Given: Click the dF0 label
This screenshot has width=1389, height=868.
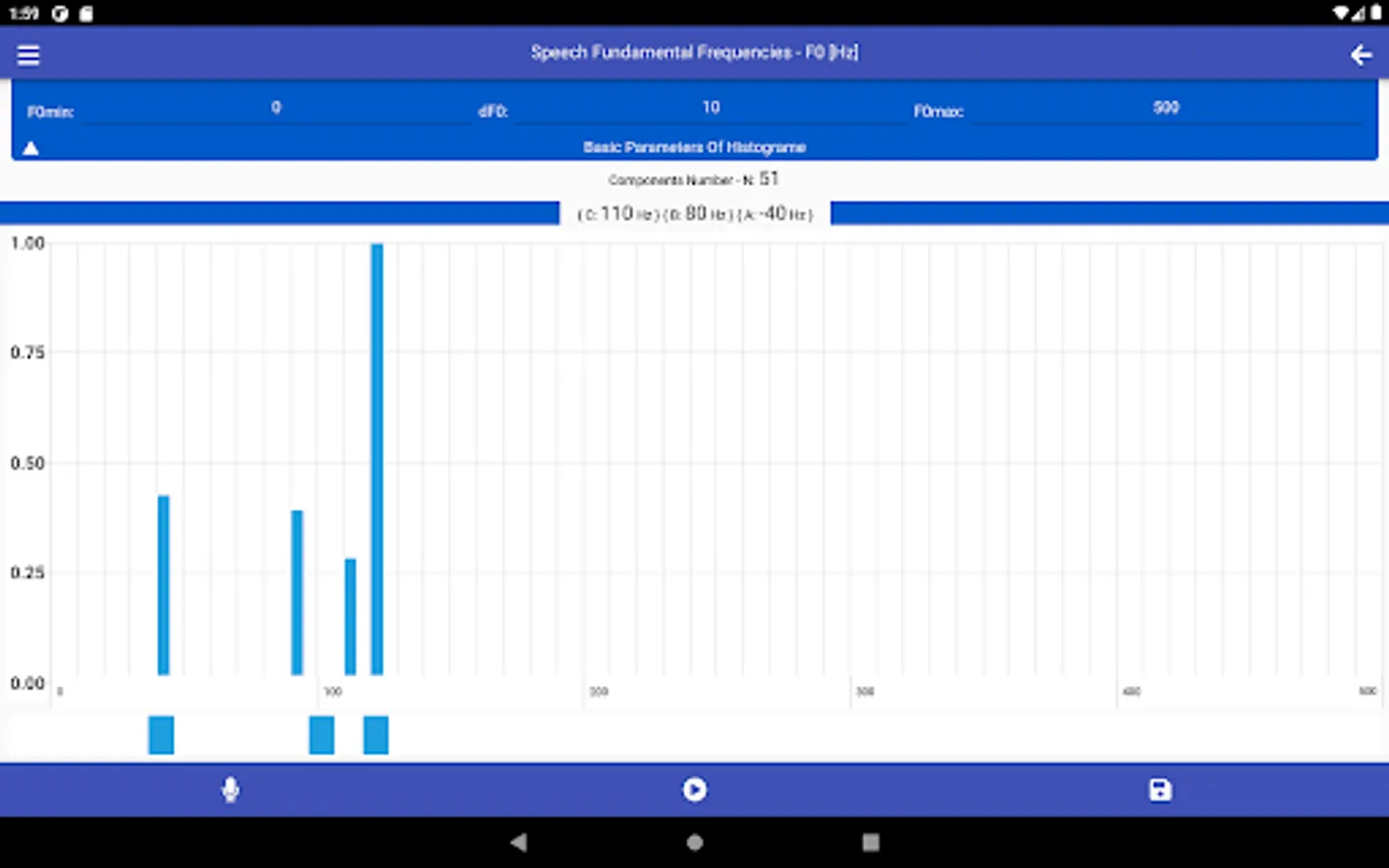Looking at the screenshot, I should (x=493, y=112).
